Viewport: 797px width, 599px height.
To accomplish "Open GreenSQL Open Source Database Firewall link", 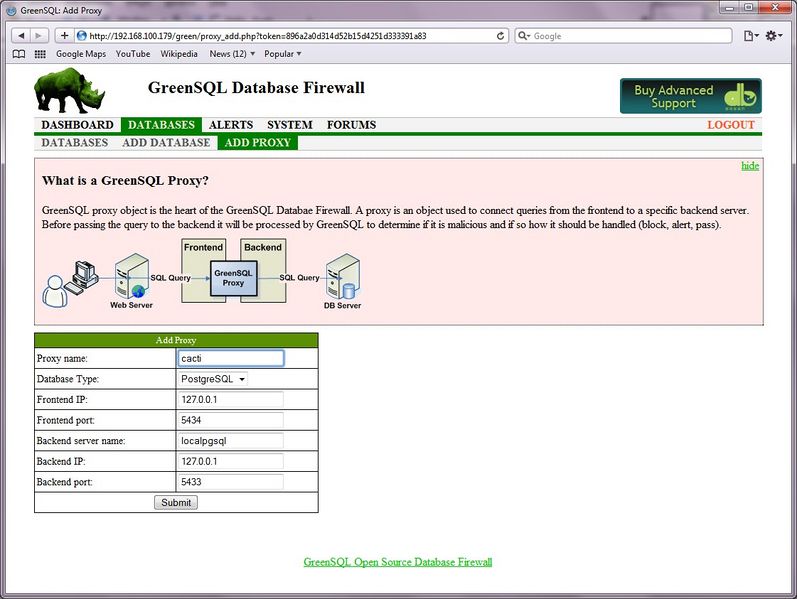I will tap(398, 562).
